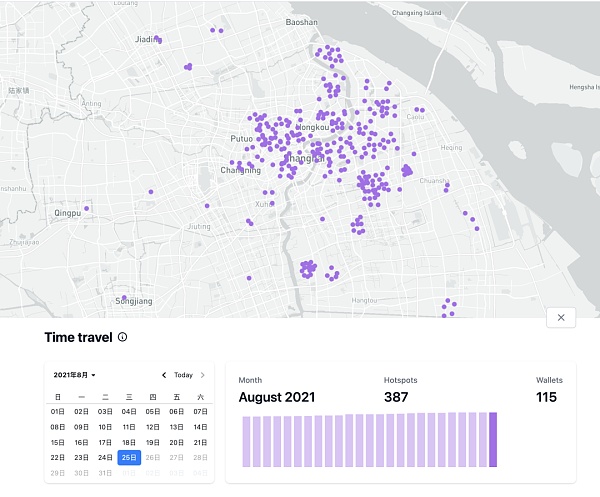The width and height of the screenshot is (600, 497).
Task: Go to previous month with left arrow
Action: 165,375
